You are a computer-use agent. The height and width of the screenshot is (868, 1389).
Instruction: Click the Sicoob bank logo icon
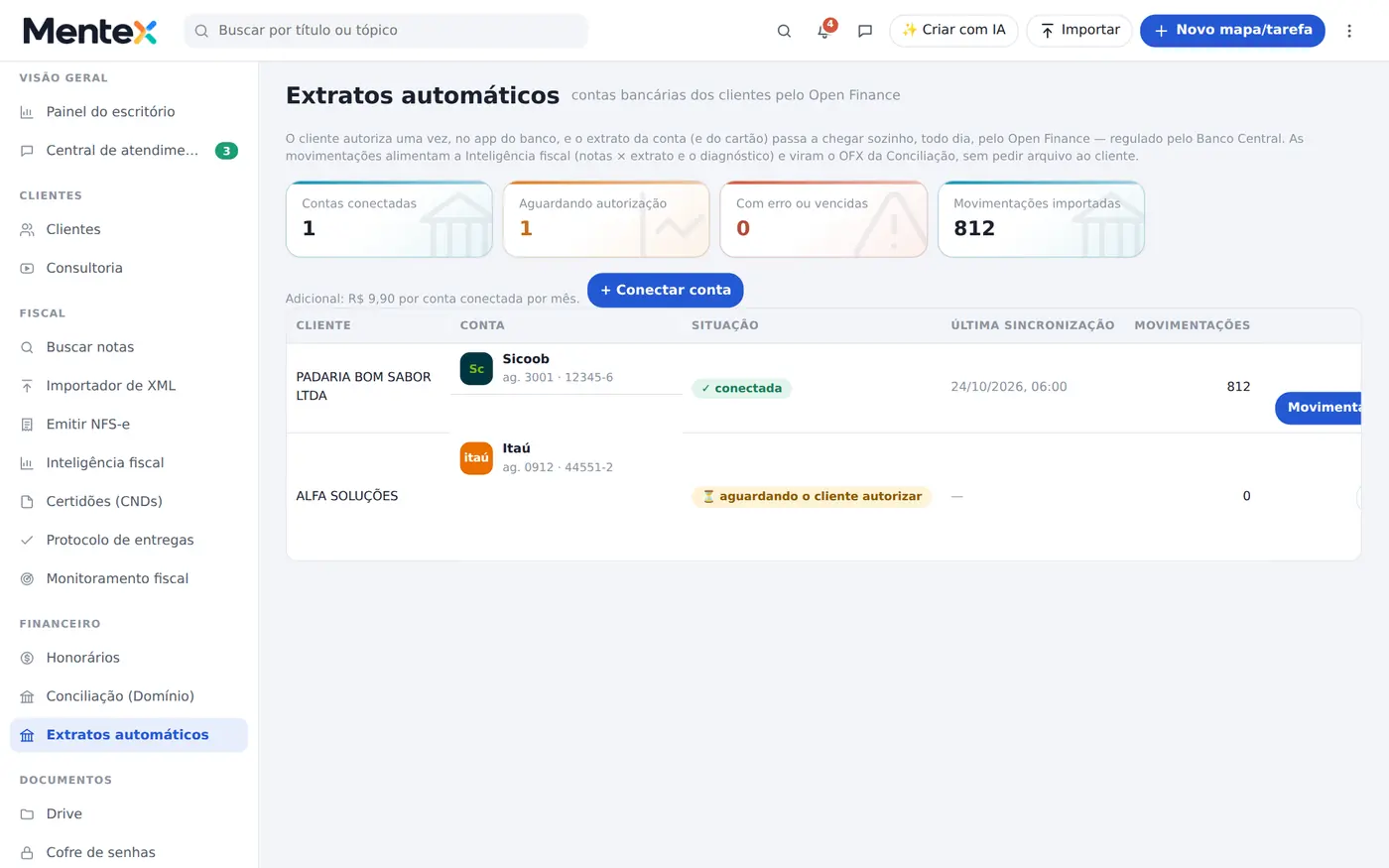point(476,368)
